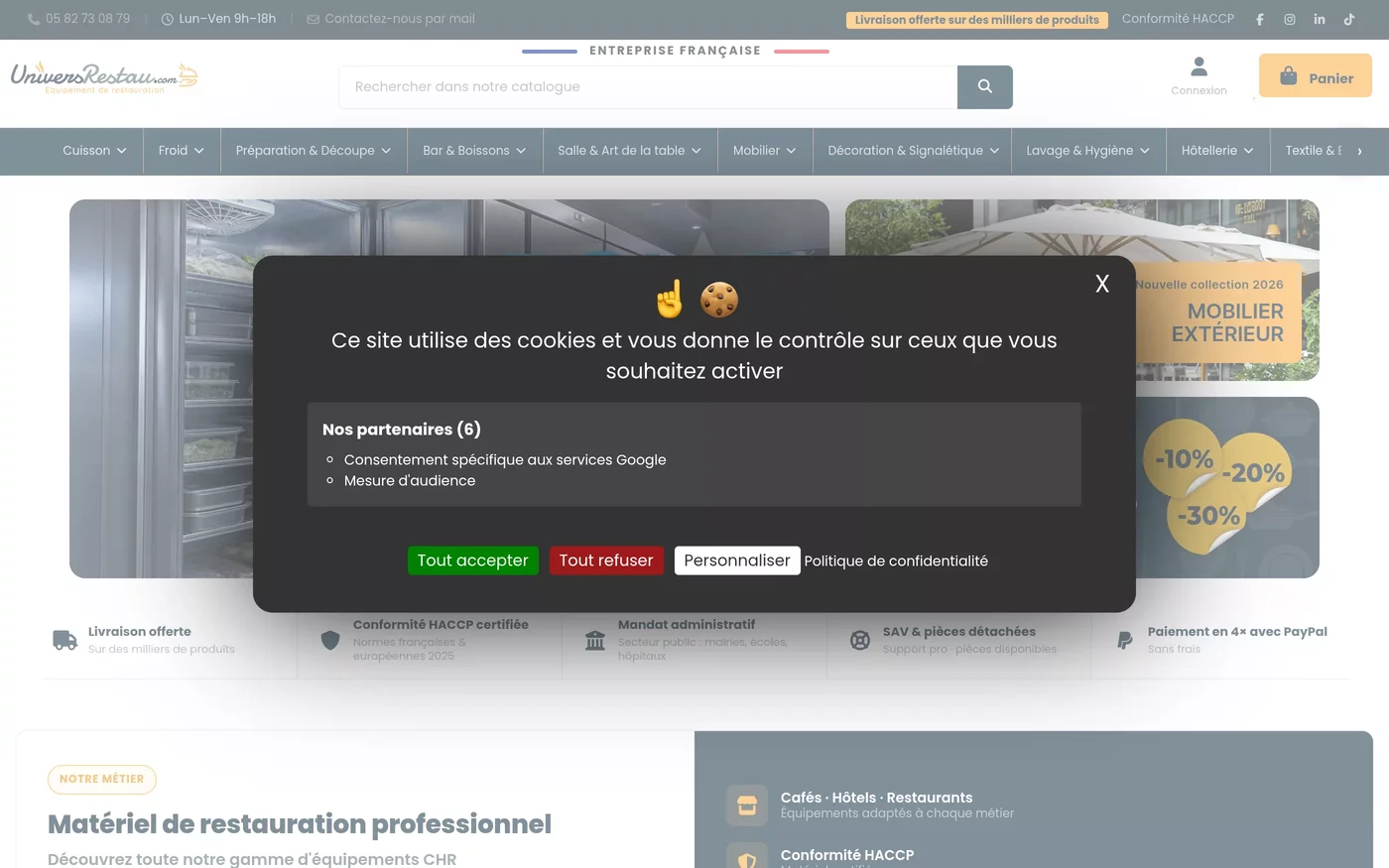Click the lifebuoy icon for SAV & pièces détachées

click(860, 640)
